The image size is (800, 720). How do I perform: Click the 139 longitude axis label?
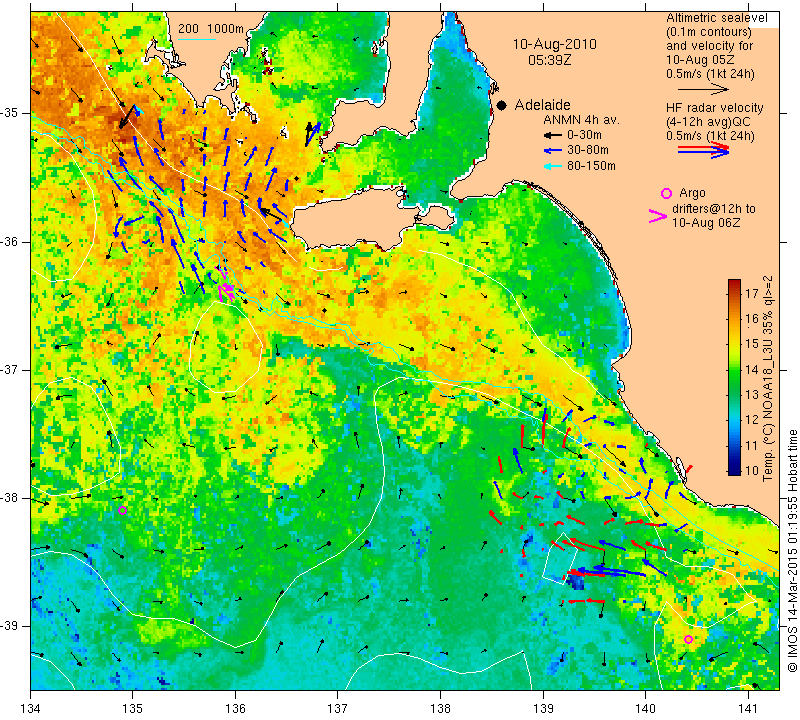click(x=543, y=709)
